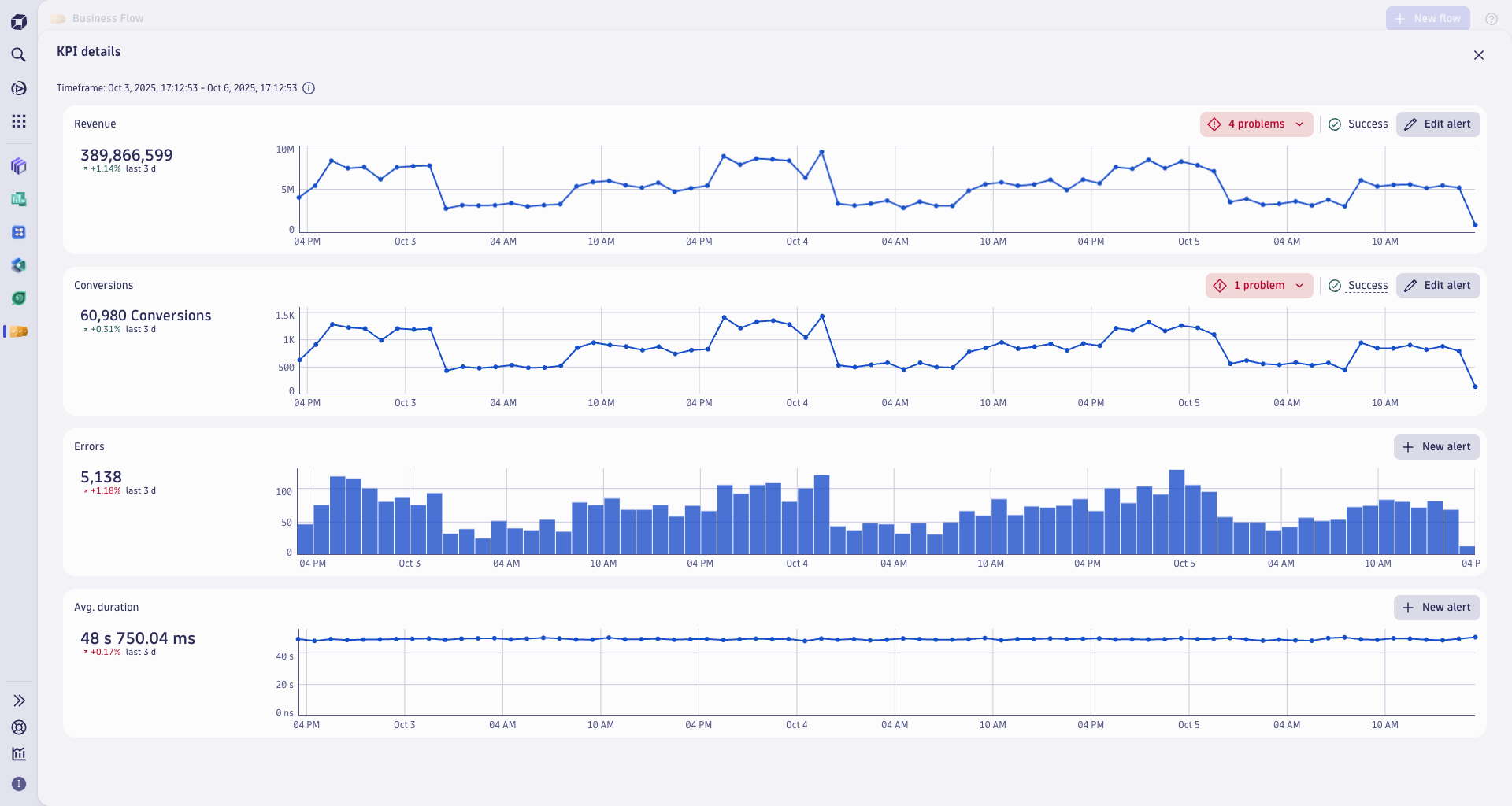The image size is (1512, 806).
Task: Add a New alert for Avg. duration
Action: [x=1436, y=608]
